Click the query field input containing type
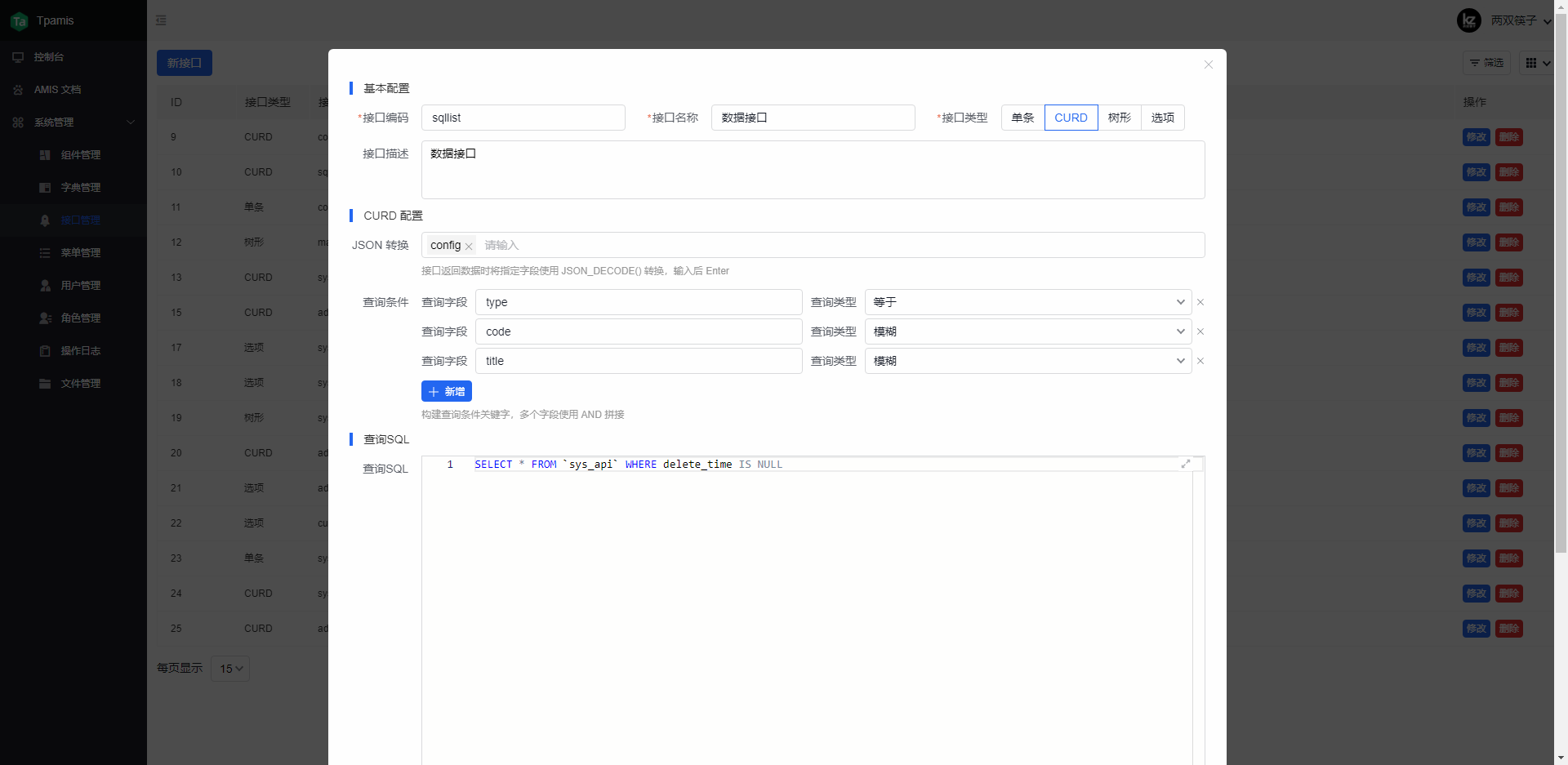The image size is (1568, 765). pyautogui.click(x=639, y=302)
